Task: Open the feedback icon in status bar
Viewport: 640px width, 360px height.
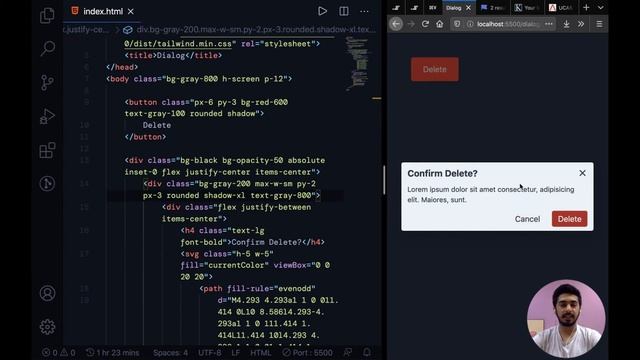Action: pos(348,352)
